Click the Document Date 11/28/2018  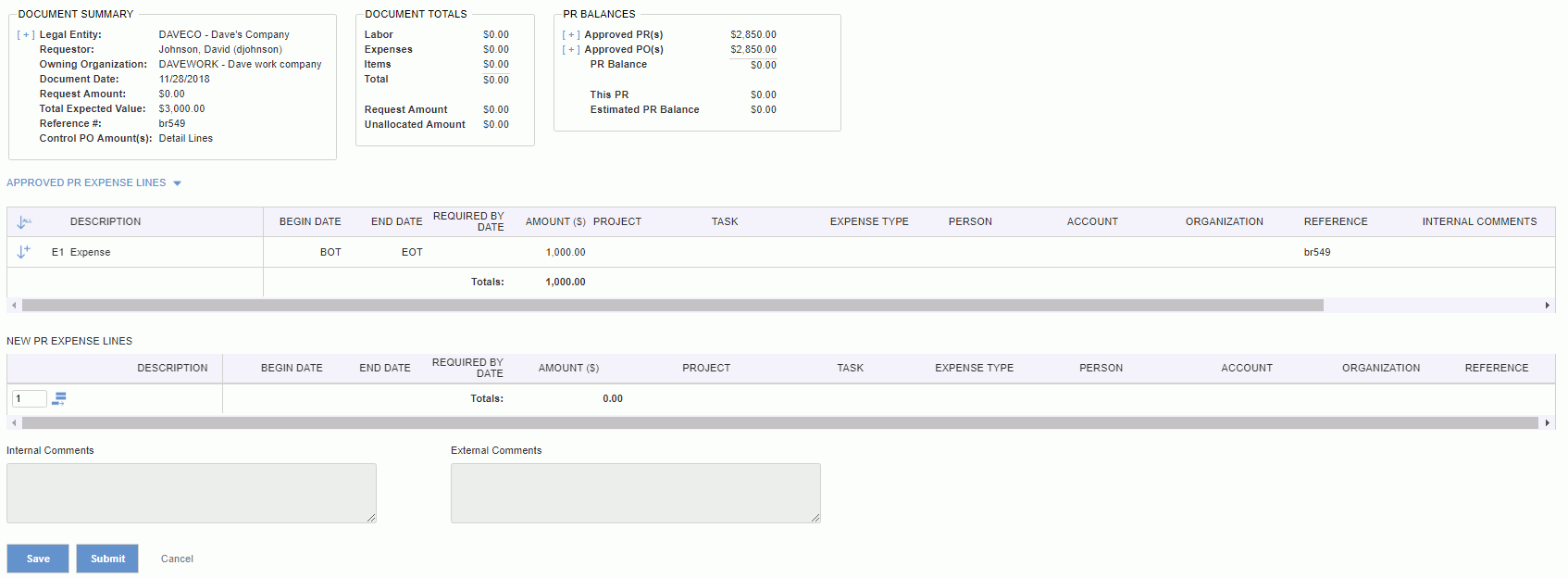tap(184, 80)
